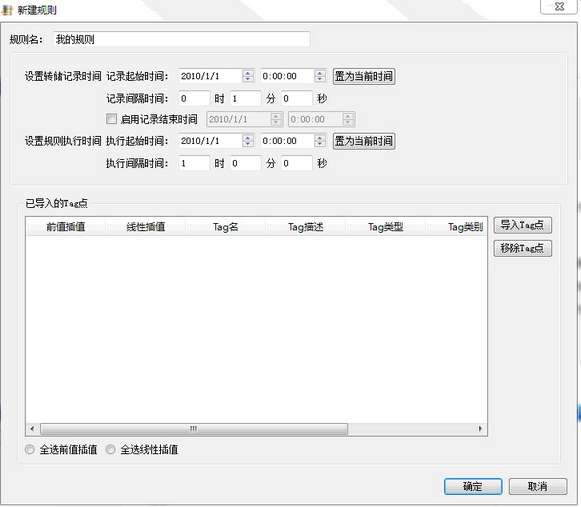The image size is (581, 507).
Task: Click the 前值插值 column header
Action: 66,226
